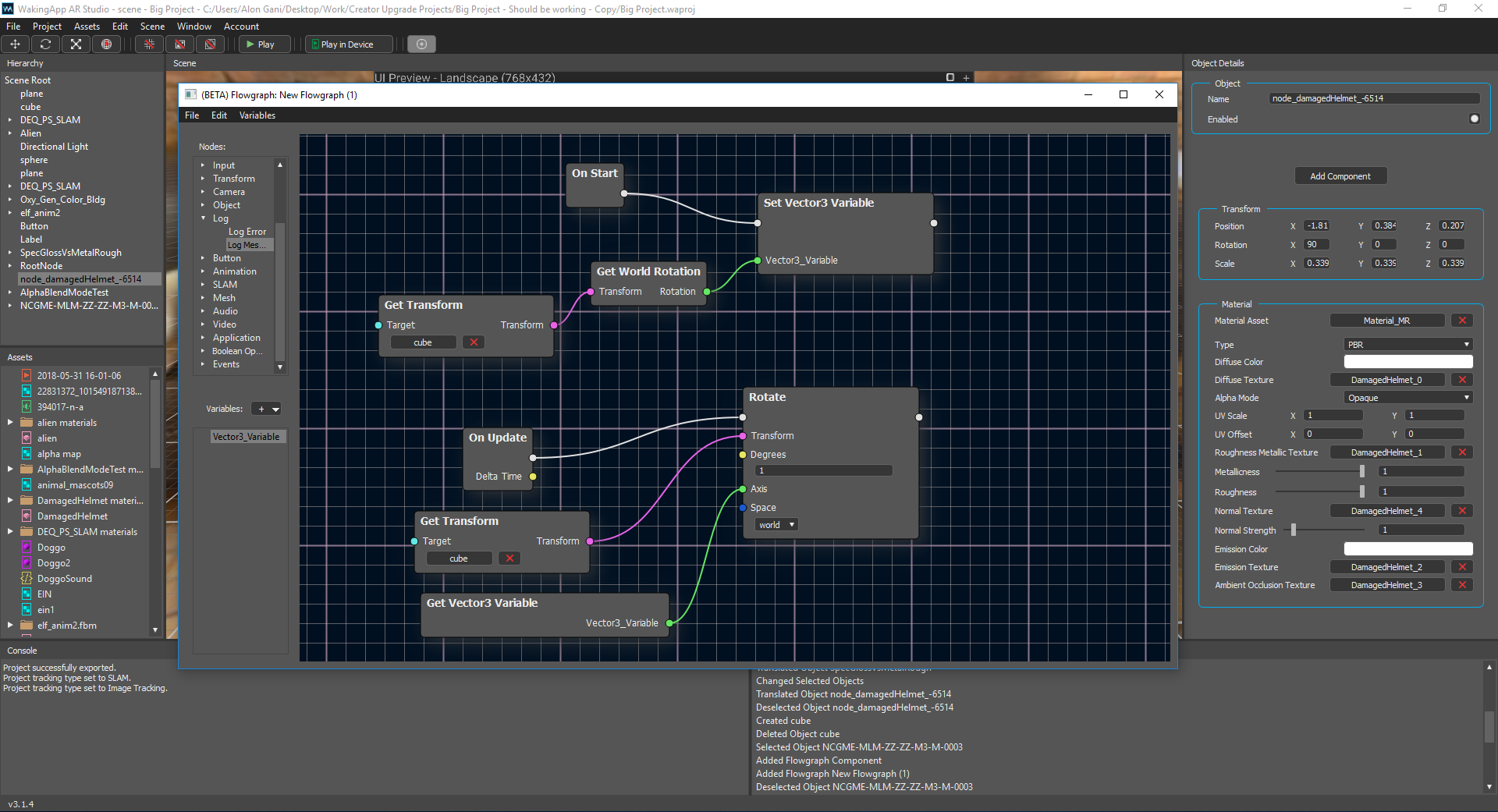This screenshot has height=812, width=1498.
Task: Clear DamagedHelmet_0 diffuse texture with red X
Action: [x=1462, y=380]
